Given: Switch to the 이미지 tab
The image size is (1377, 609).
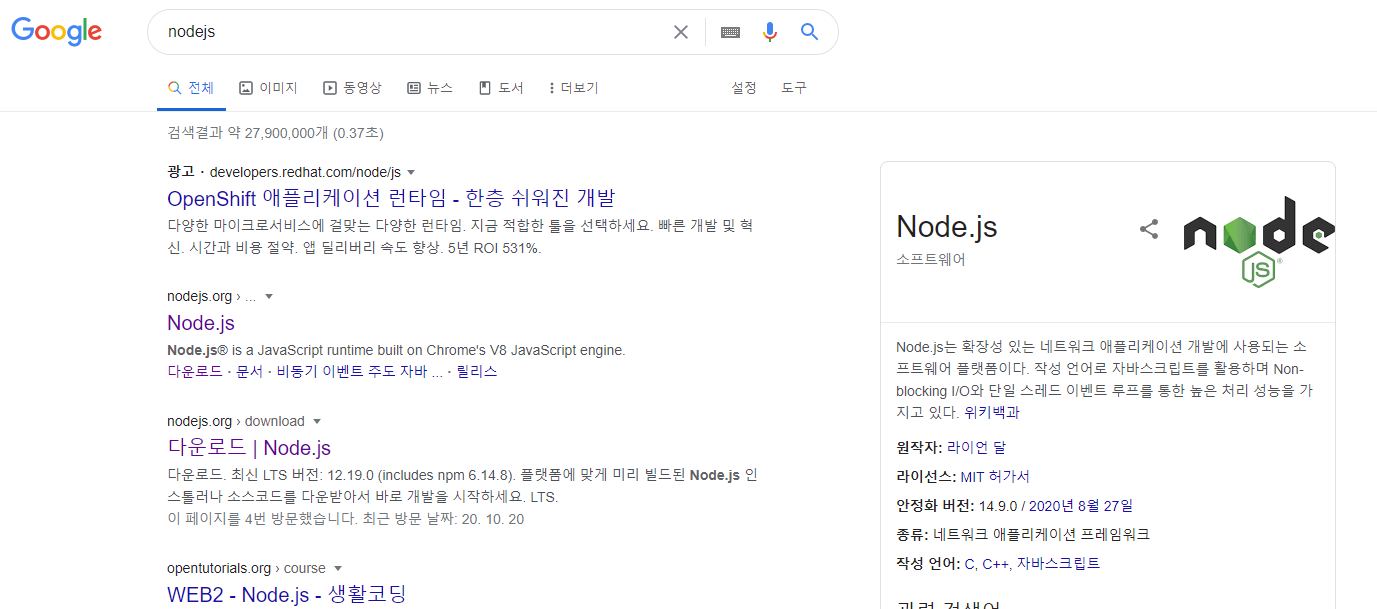Looking at the screenshot, I should (268, 88).
